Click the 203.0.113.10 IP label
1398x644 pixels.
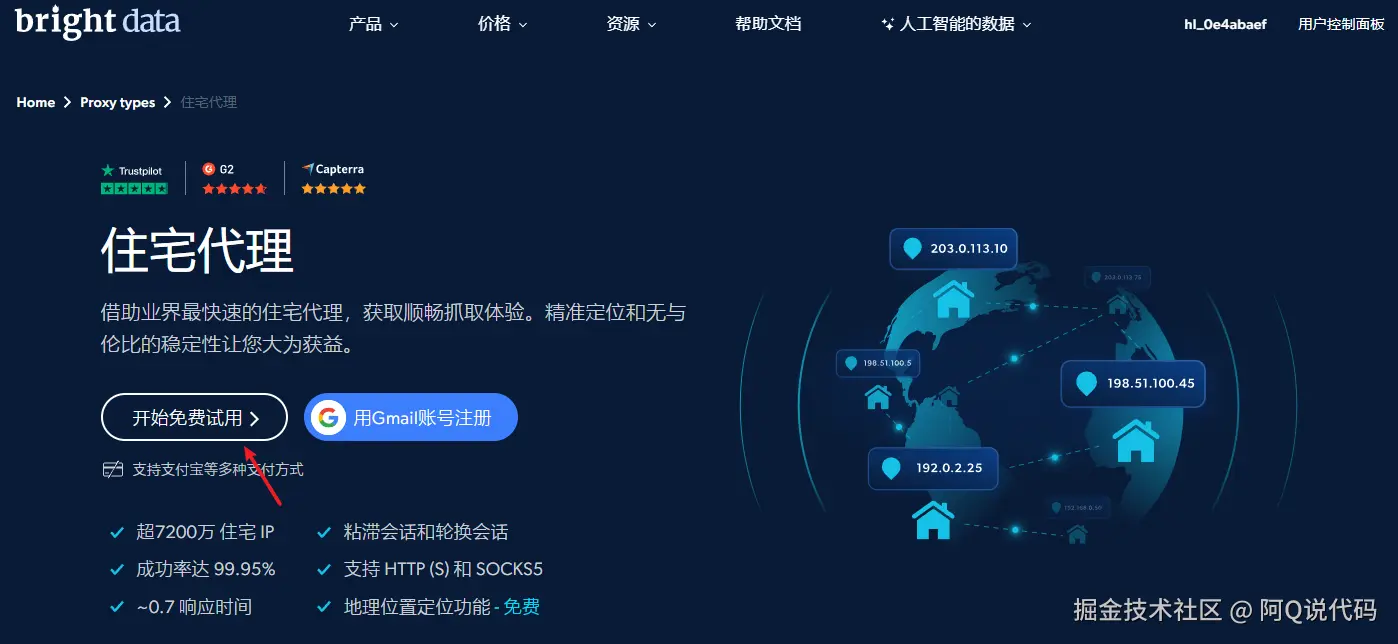pos(953,248)
